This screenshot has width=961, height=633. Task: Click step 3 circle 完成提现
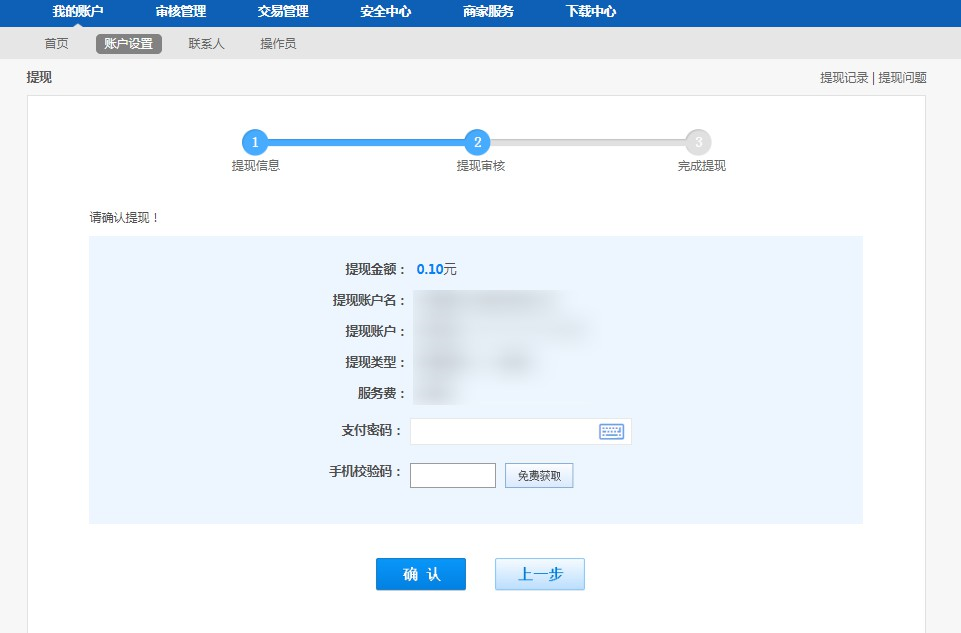click(698, 142)
